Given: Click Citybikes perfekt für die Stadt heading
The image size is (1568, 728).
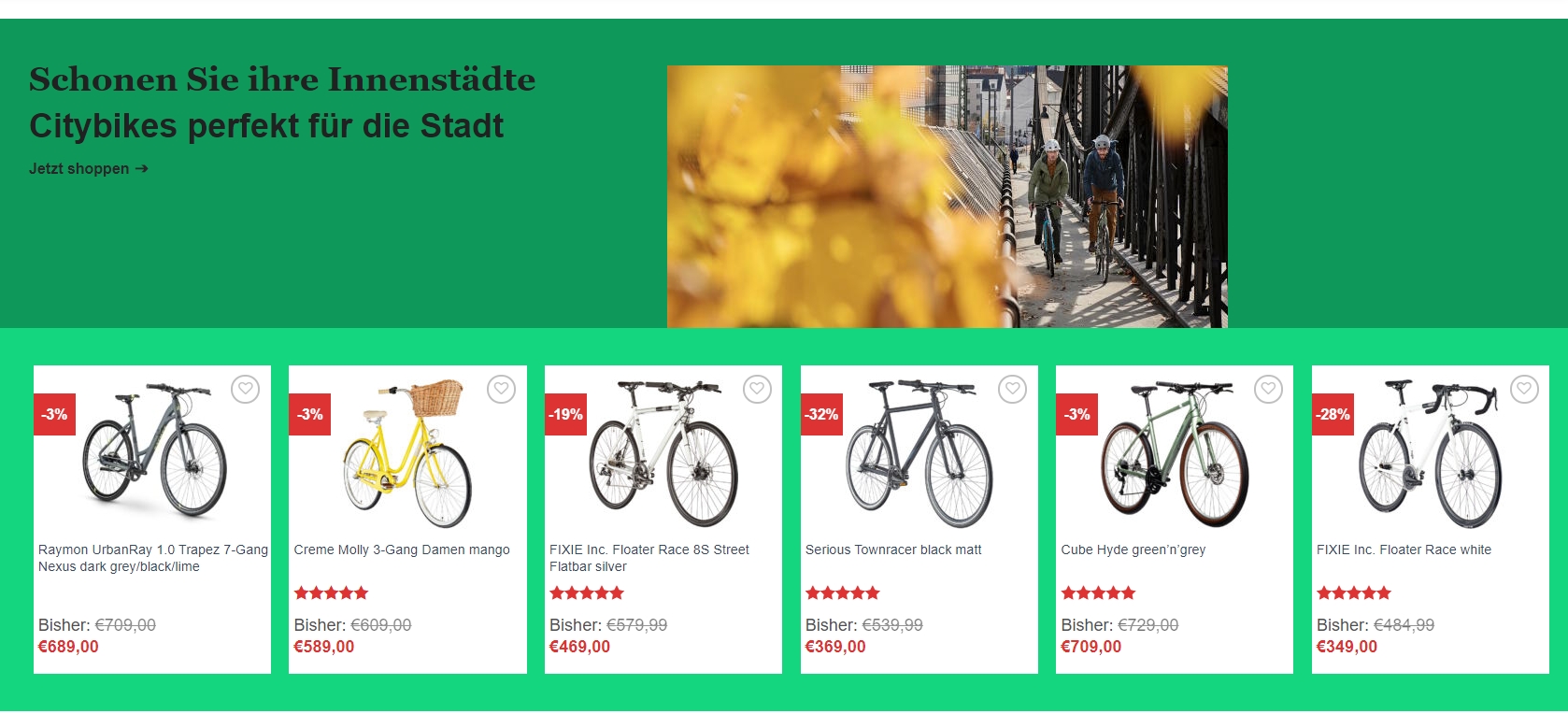Looking at the screenshot, I should pyautogui.click(x=266, y=125).
